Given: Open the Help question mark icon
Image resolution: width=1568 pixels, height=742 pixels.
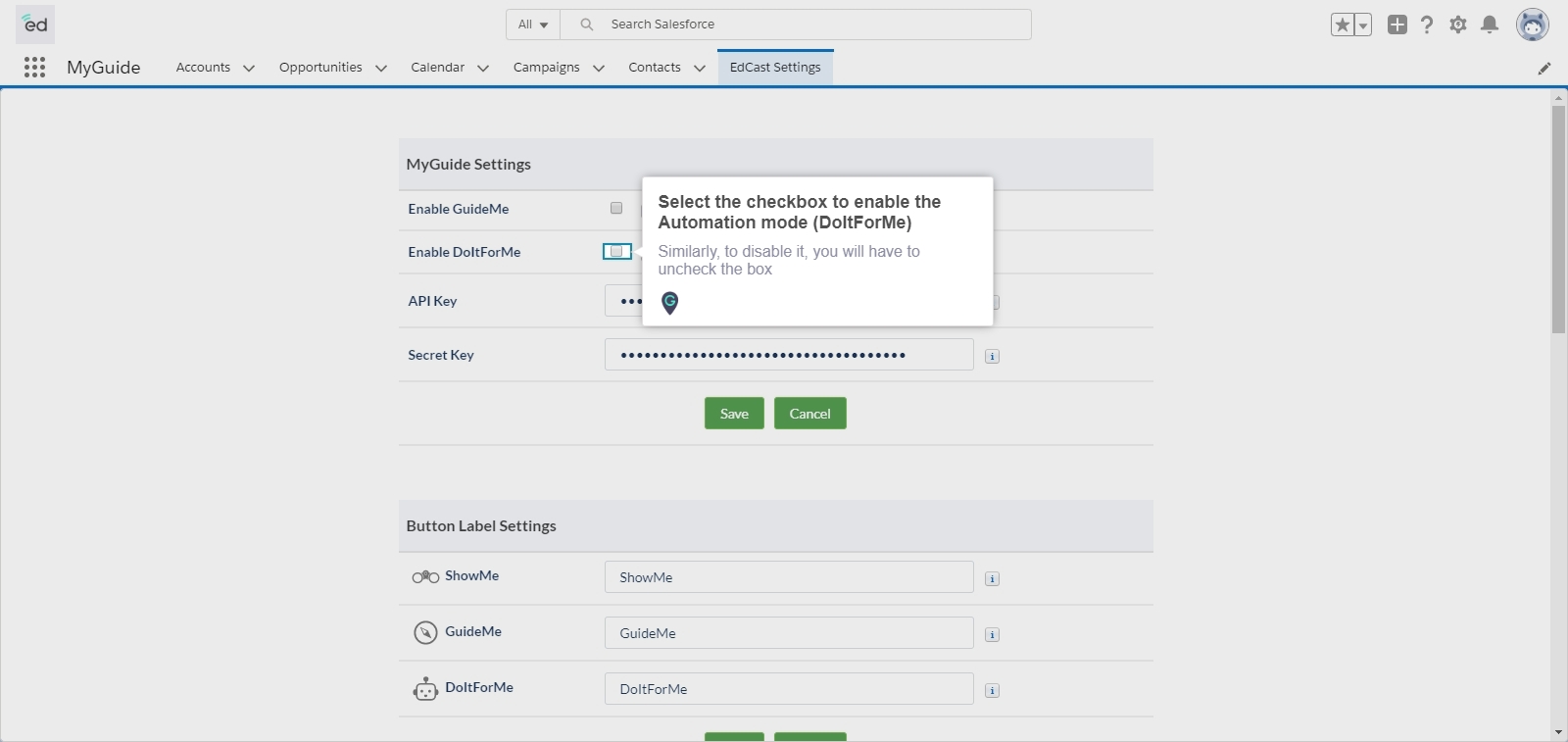Looking at the screenshot, I should click(1427, 25).
